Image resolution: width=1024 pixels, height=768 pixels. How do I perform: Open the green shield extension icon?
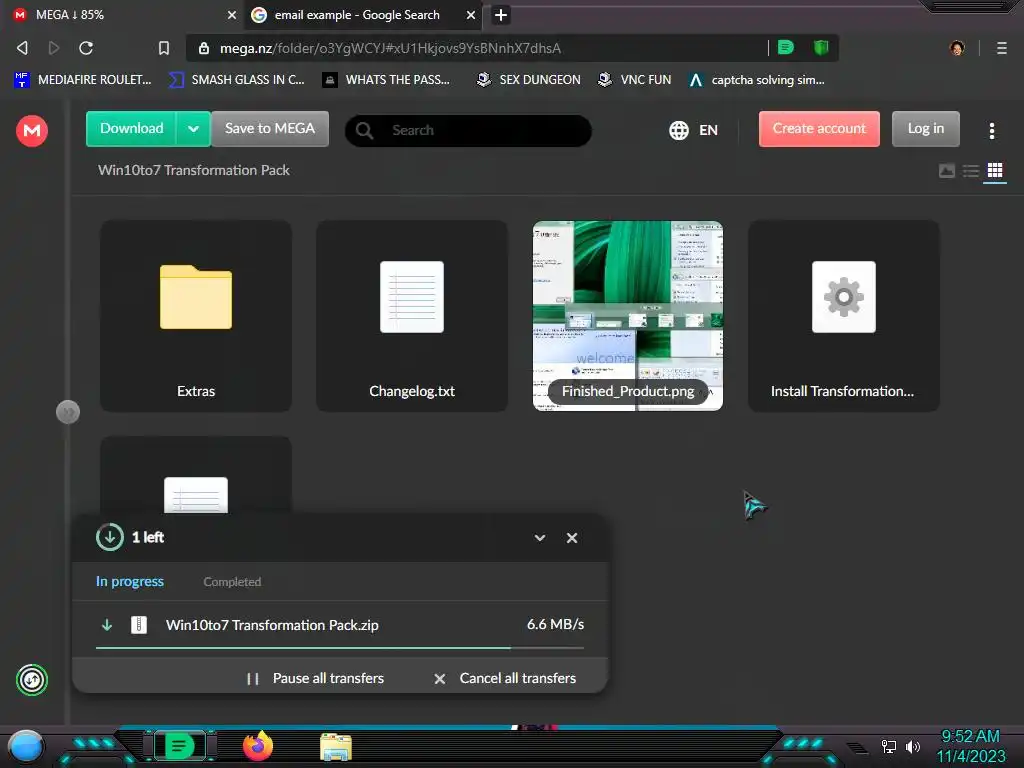pos(821,47)
